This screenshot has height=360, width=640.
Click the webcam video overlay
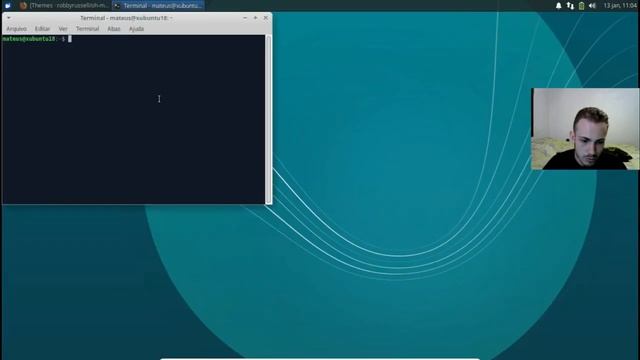(585, 129)
